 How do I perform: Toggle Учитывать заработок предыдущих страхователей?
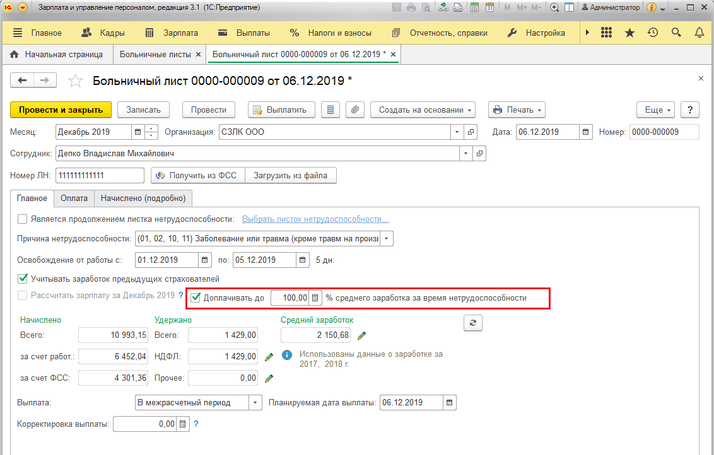click(23, 278)
